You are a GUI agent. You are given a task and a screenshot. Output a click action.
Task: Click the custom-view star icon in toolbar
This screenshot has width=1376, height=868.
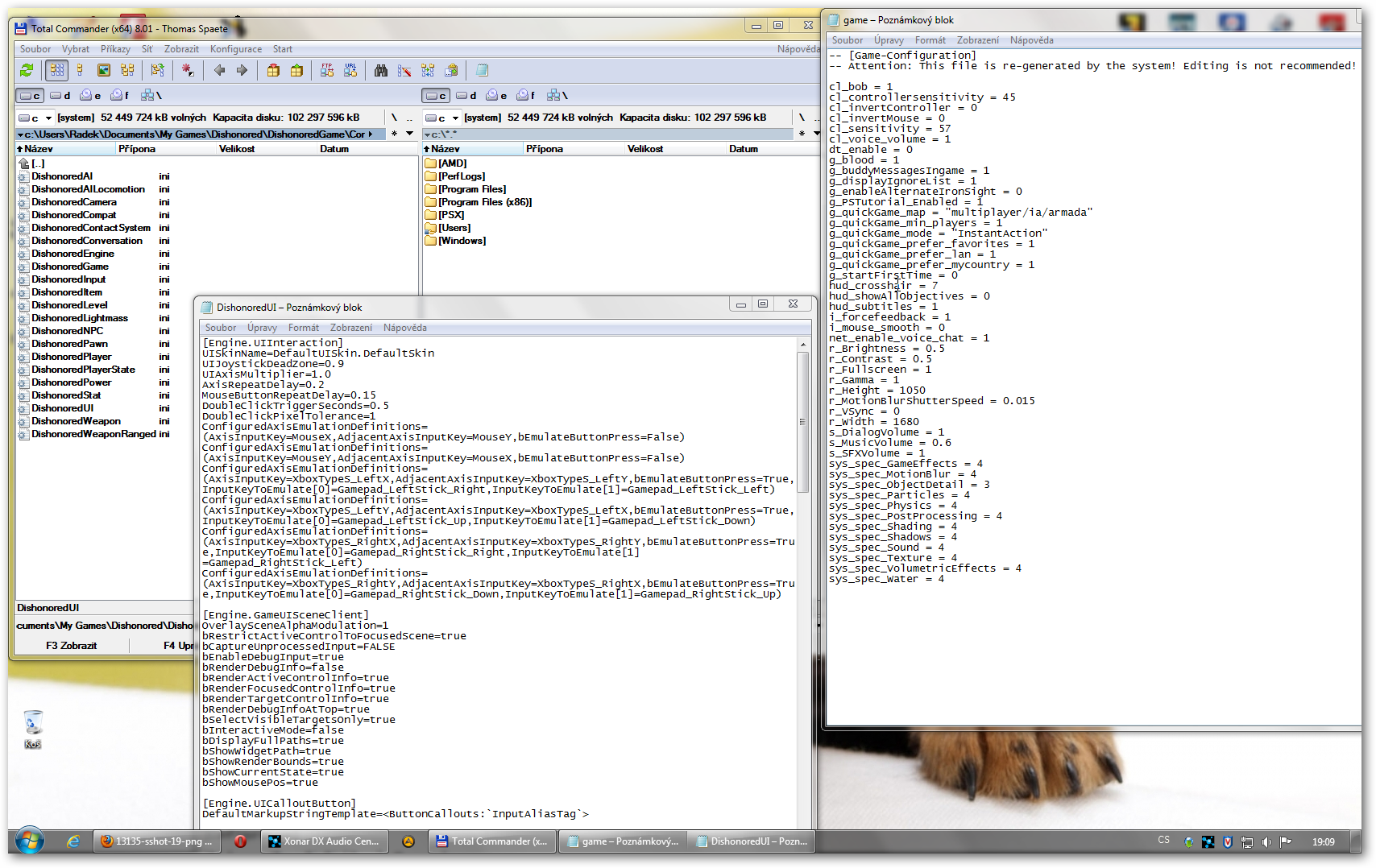pos(188,71)
